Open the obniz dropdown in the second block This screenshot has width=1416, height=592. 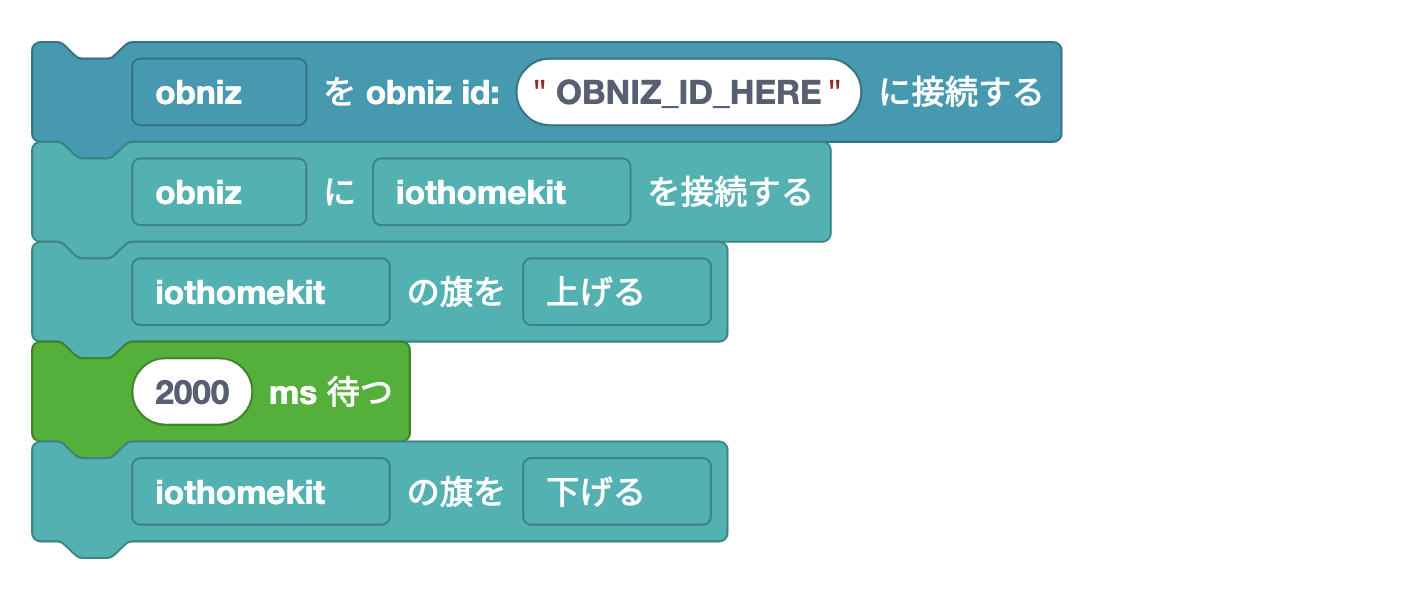219,192
